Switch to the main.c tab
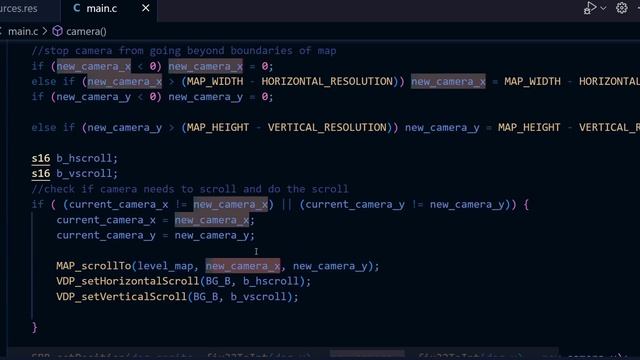Viewport: 640px width, 360px height. [101, 8]
